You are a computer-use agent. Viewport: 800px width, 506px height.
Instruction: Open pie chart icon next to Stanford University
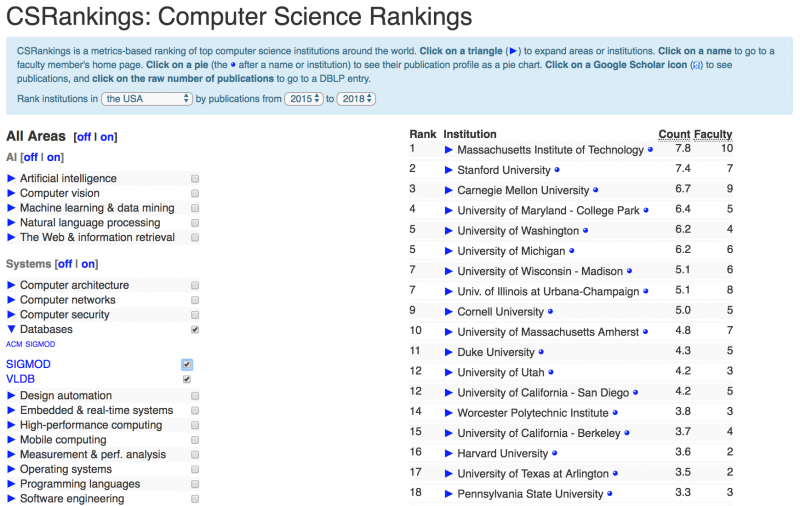pyautogui.click(x=557, y=170)
